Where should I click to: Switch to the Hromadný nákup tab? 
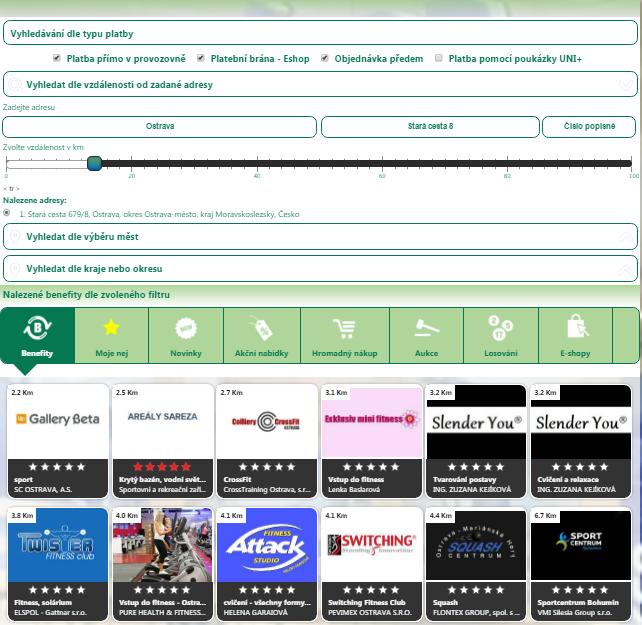[345, 336]
